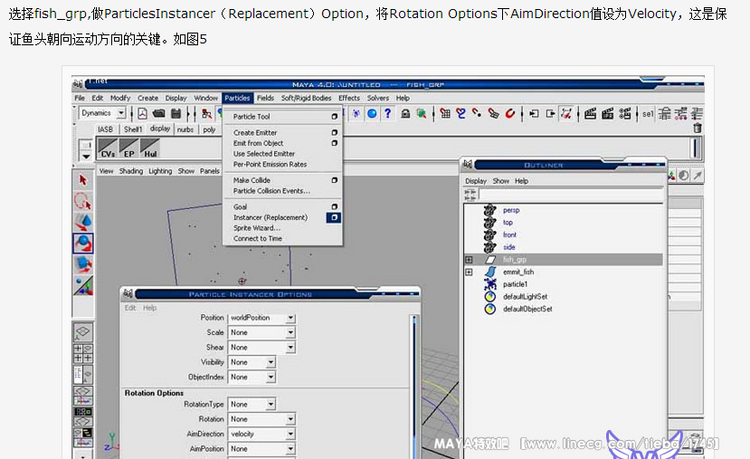Screen dimensions: 750x459
Task: Select particle1 node in Outliner
Action: coord(515,284)
